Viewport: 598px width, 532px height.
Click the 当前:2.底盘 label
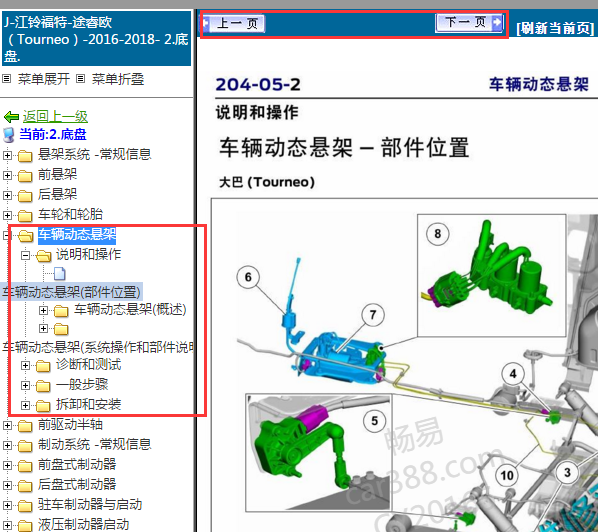coord(53,135)
